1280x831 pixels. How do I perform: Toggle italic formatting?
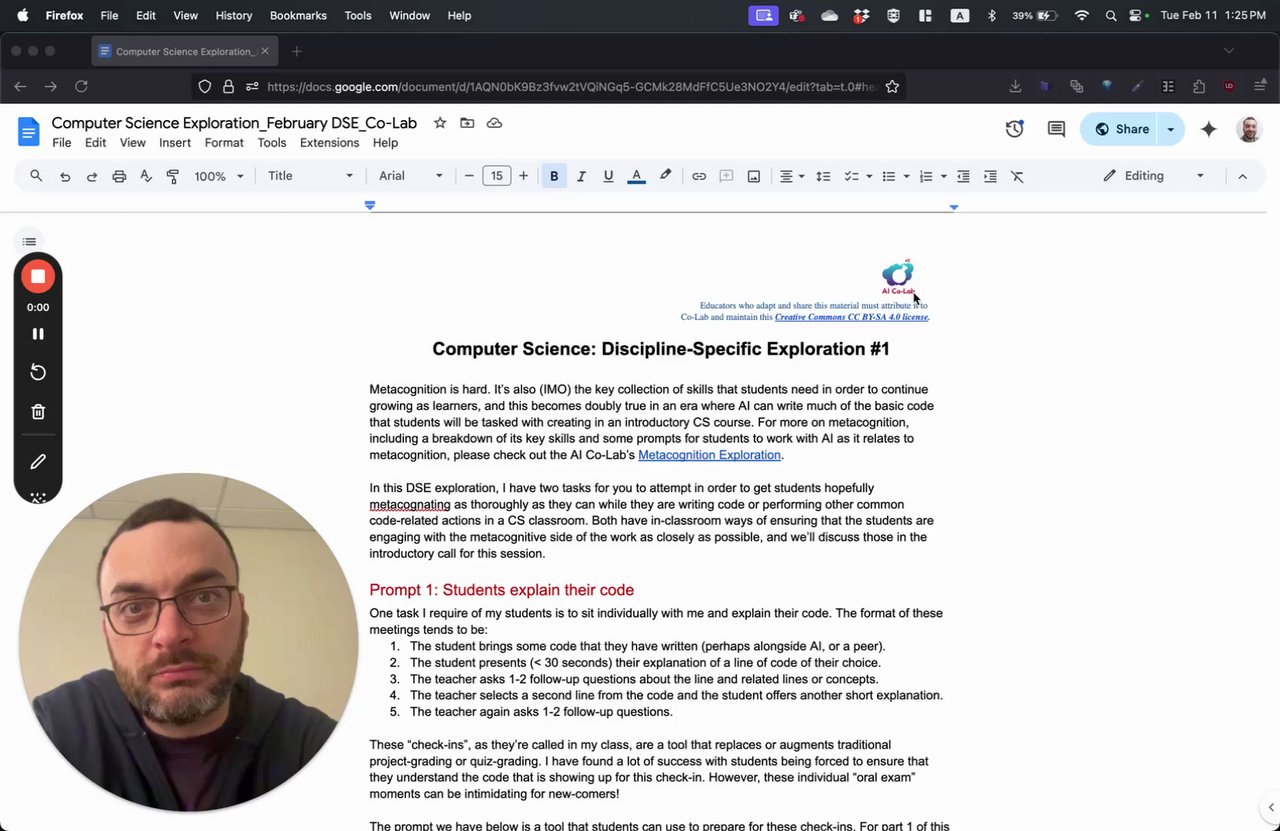tap(581, 176)
